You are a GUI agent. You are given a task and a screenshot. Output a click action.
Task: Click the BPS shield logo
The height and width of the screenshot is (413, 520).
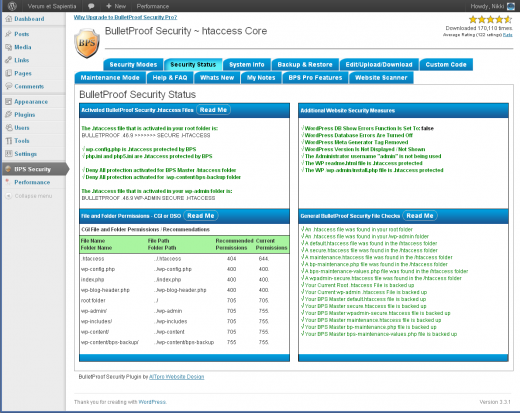87,43
